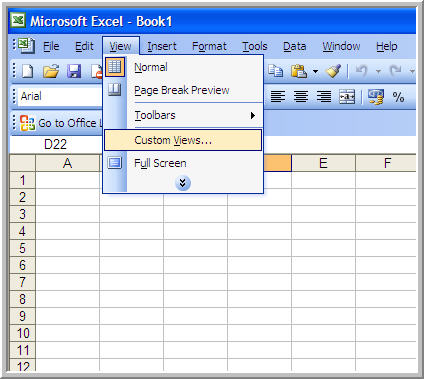Apply Center alignment formatting
This screenshot has height=379, width=424.
(x=301, y=97)
